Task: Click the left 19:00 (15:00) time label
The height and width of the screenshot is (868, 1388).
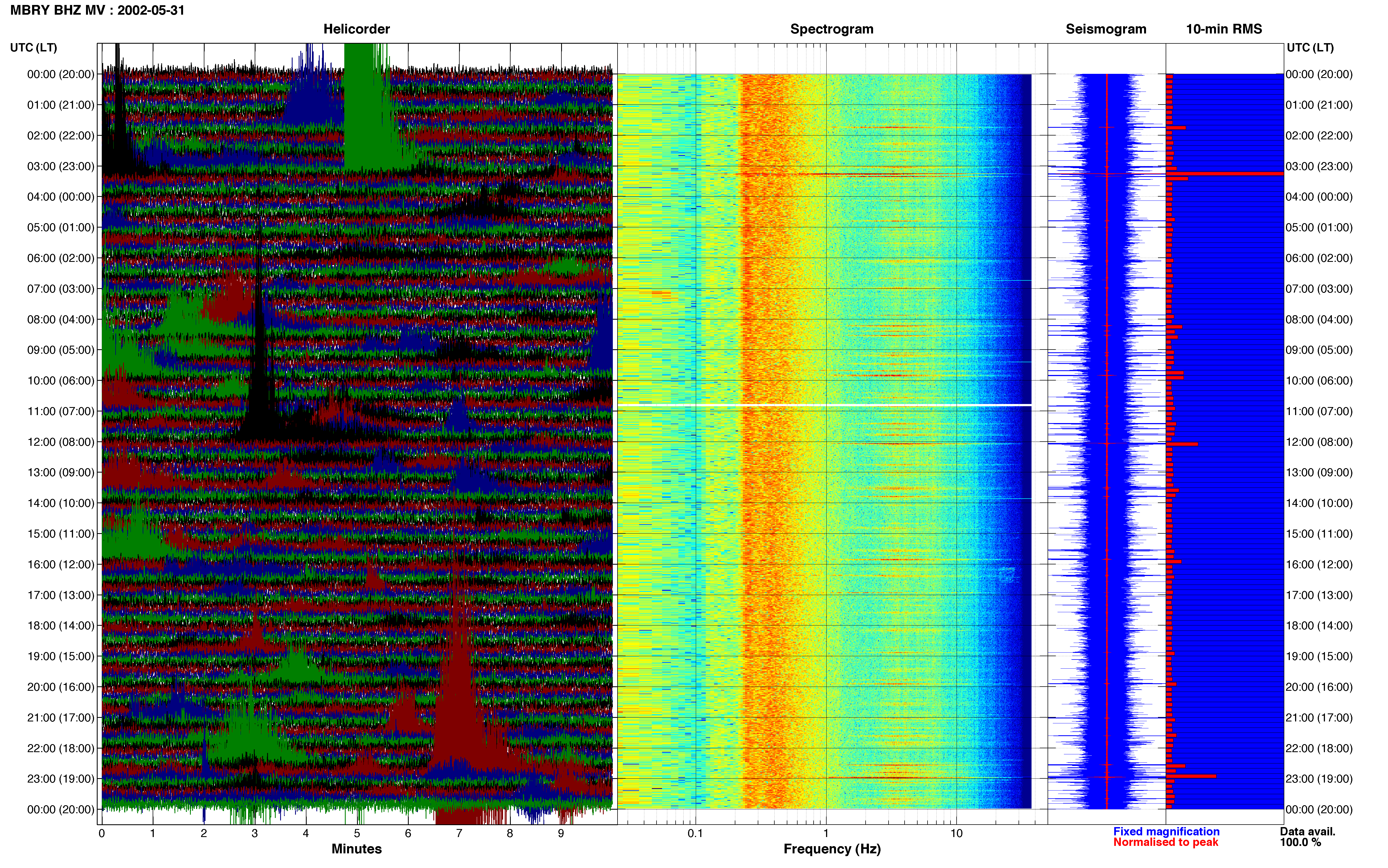Action: (60, 656)
